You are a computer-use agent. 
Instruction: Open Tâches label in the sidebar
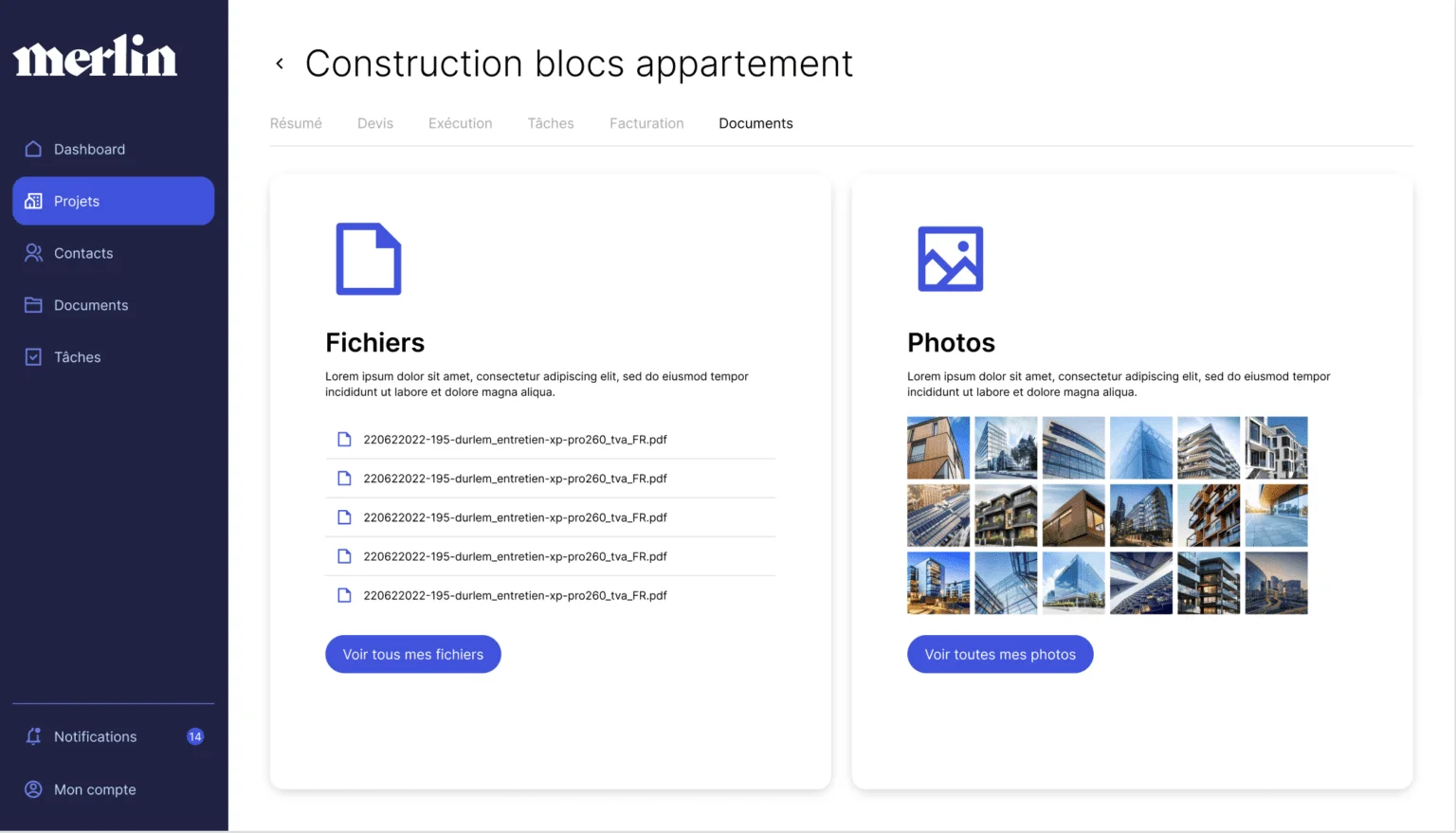(77, 357)
